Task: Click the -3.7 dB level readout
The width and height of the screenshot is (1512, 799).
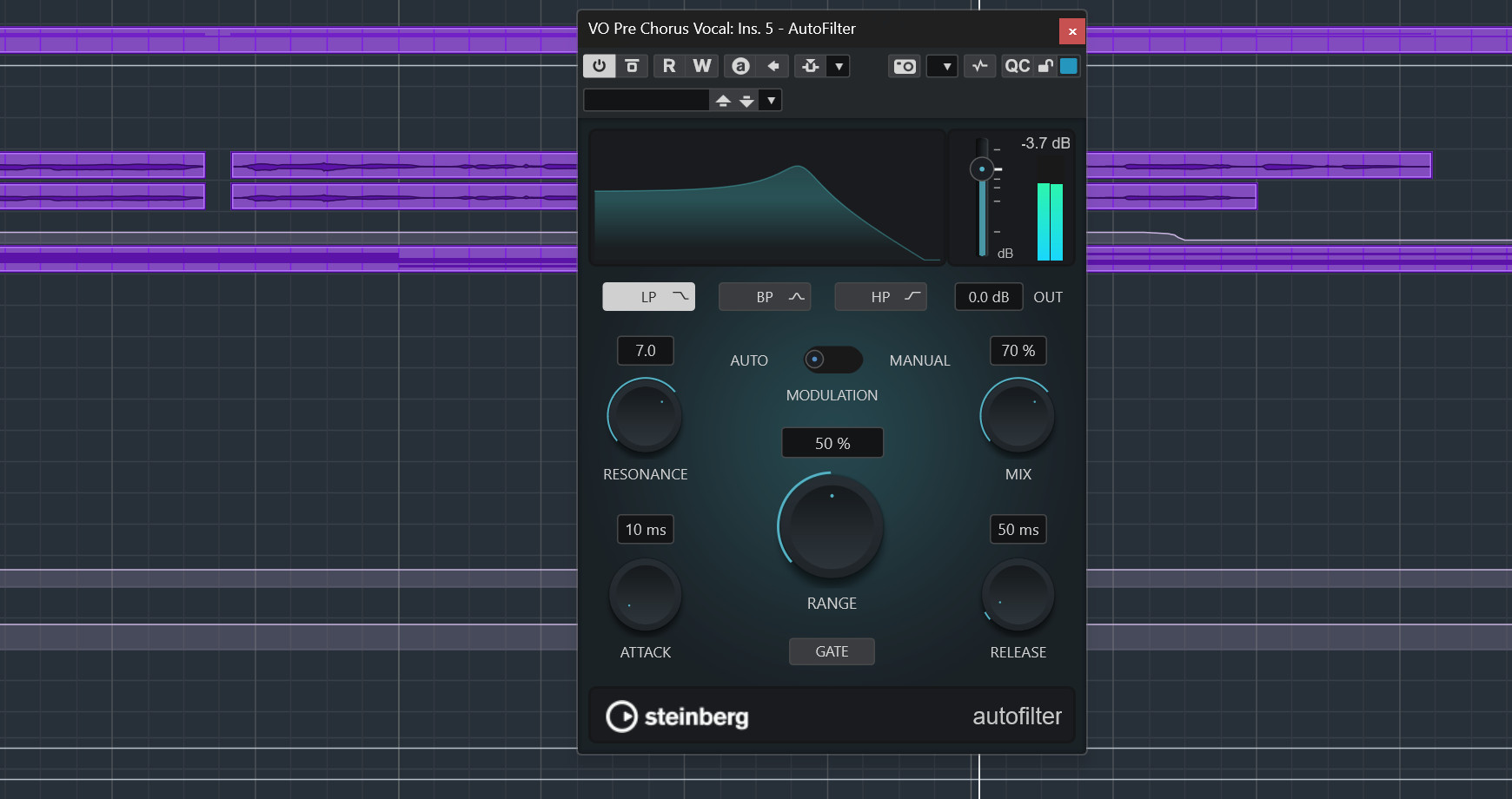Action: coord(1045,143)
